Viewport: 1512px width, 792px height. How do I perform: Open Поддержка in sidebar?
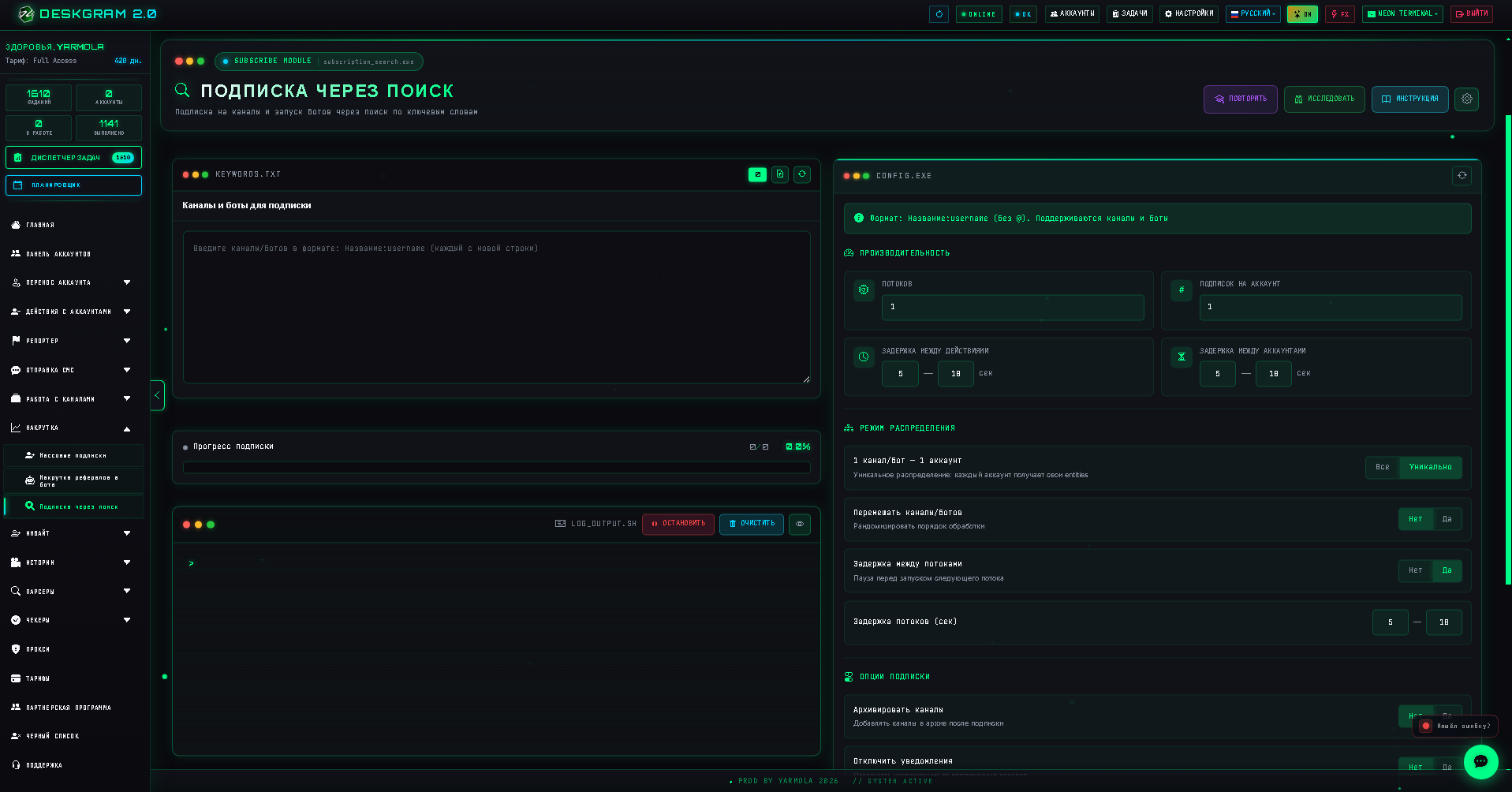pyautogui.click(x=73, y=765)
